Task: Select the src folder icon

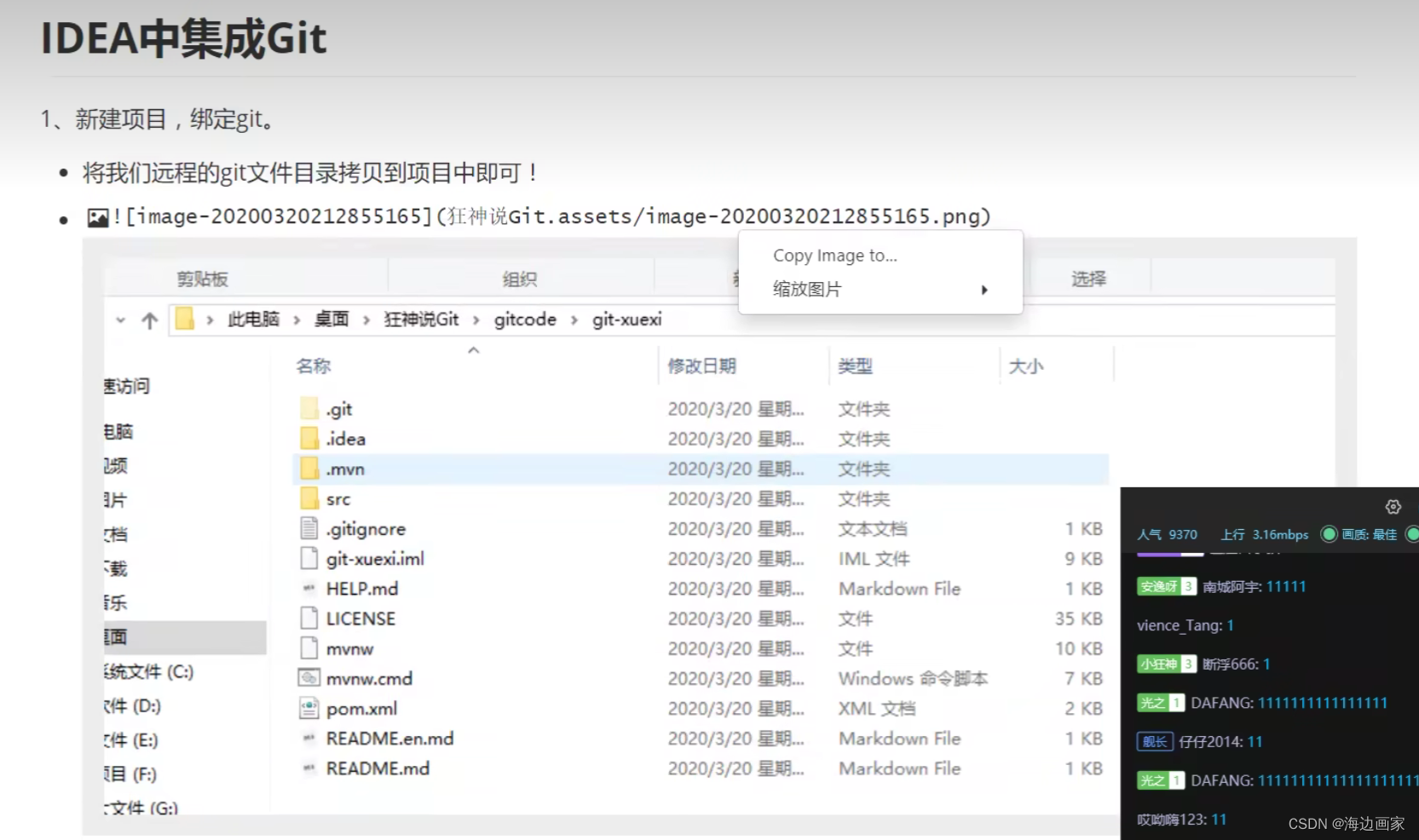Action: [x=309, y=498]
